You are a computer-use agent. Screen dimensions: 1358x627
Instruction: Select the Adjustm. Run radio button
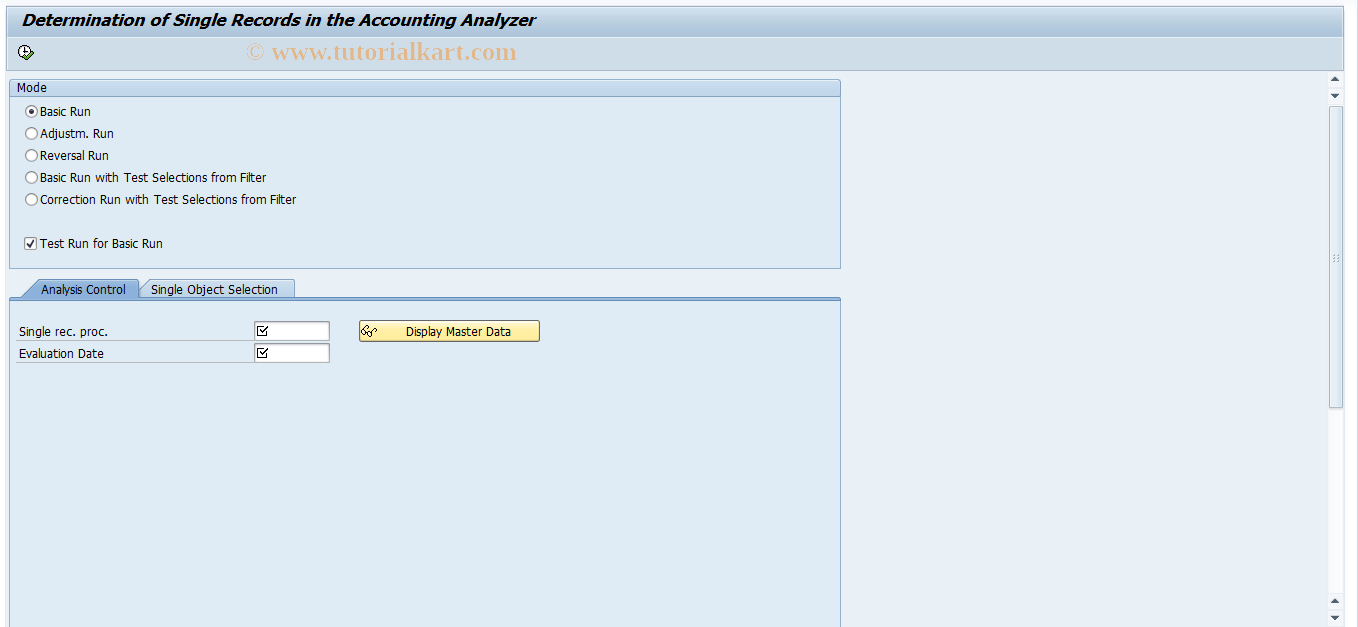click(x=31, y=134)
